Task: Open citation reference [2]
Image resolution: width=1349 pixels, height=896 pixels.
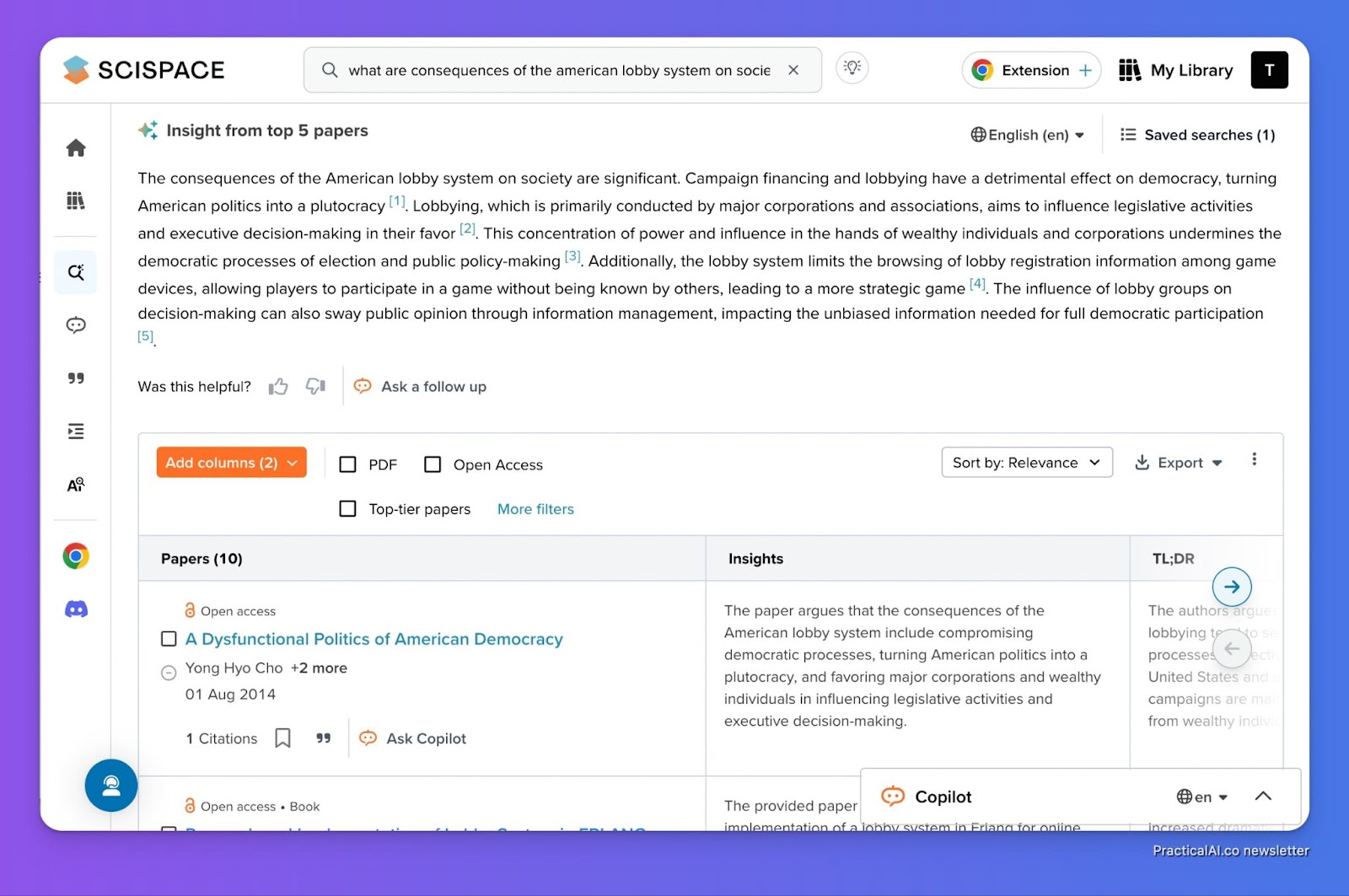Action: click(x=468, y=228)
